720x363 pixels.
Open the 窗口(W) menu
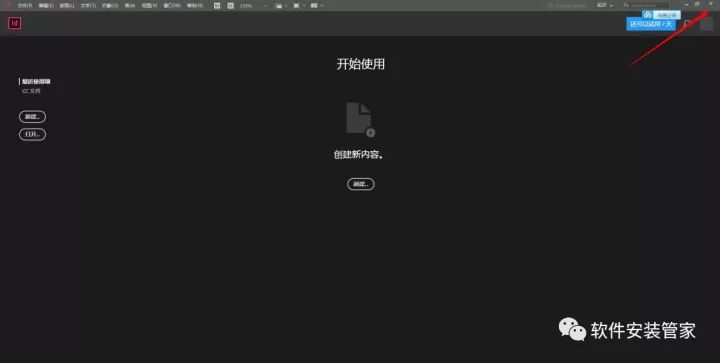point(172,6)
